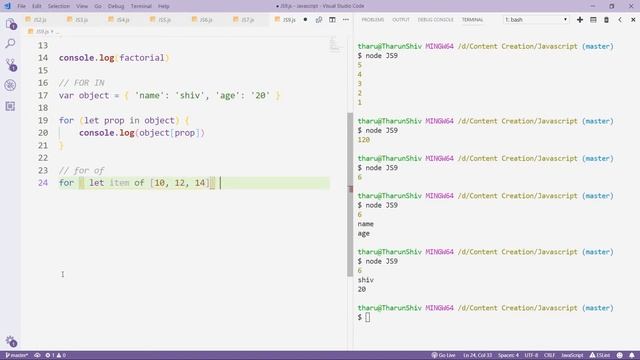Open the Extensions view in activity bar
Image resolution: width=640 pixels, height=360 pixels.
11,106
